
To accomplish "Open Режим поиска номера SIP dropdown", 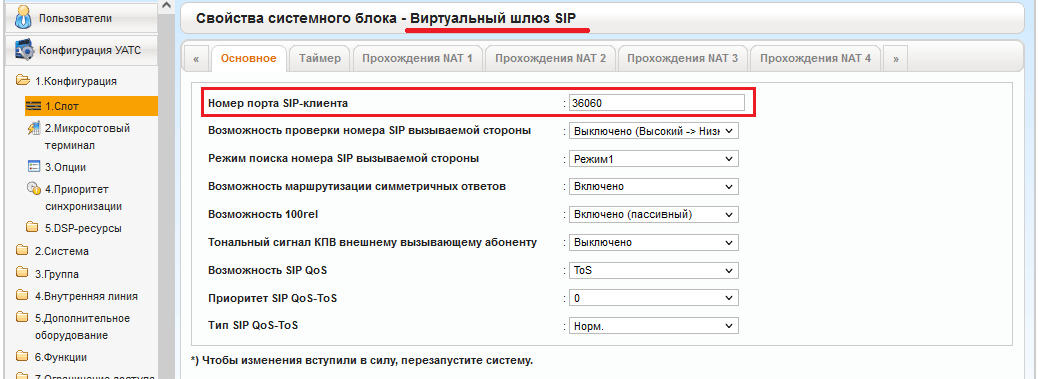I will 653,159.
